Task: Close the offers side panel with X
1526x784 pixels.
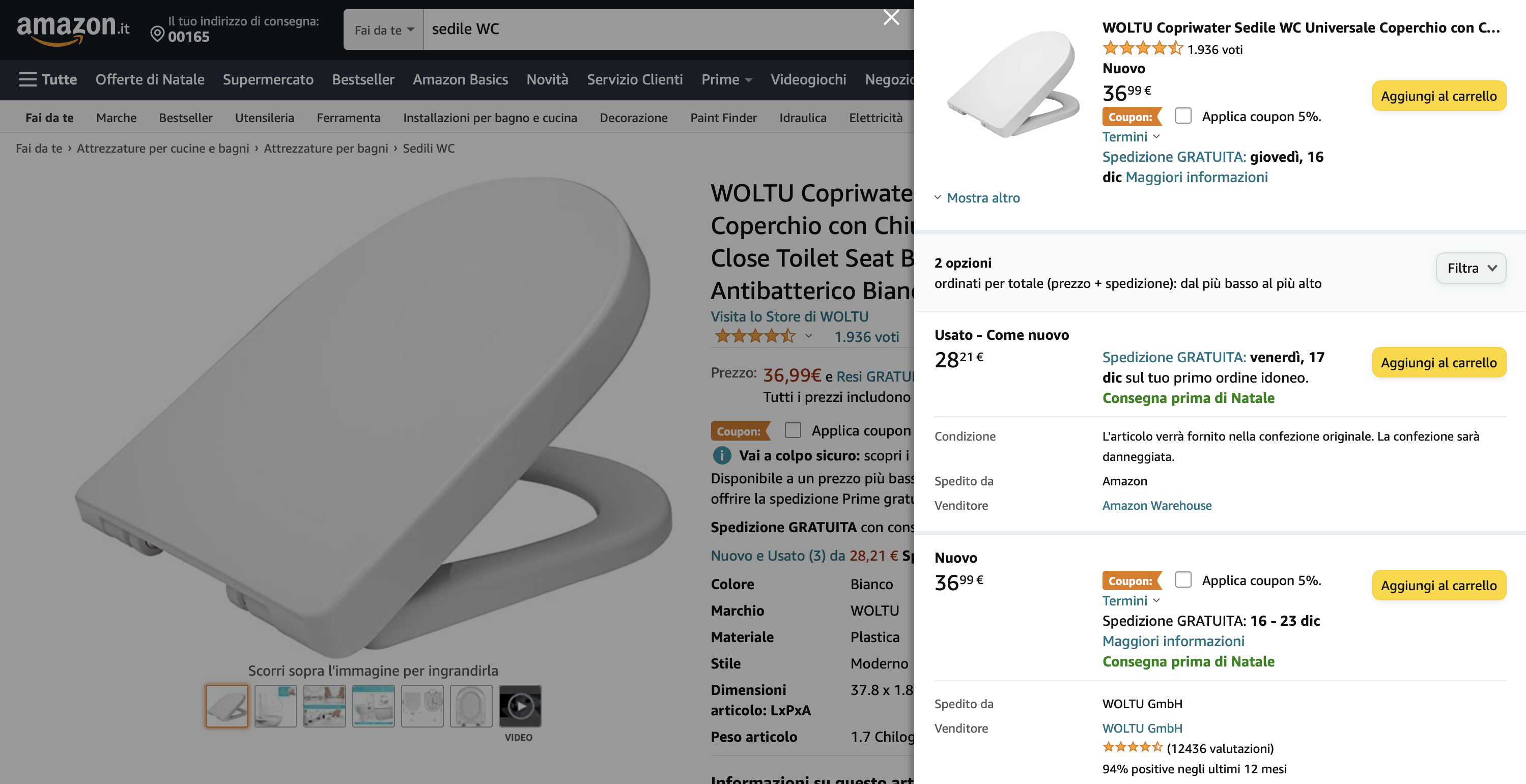Action: click(891, 18)
